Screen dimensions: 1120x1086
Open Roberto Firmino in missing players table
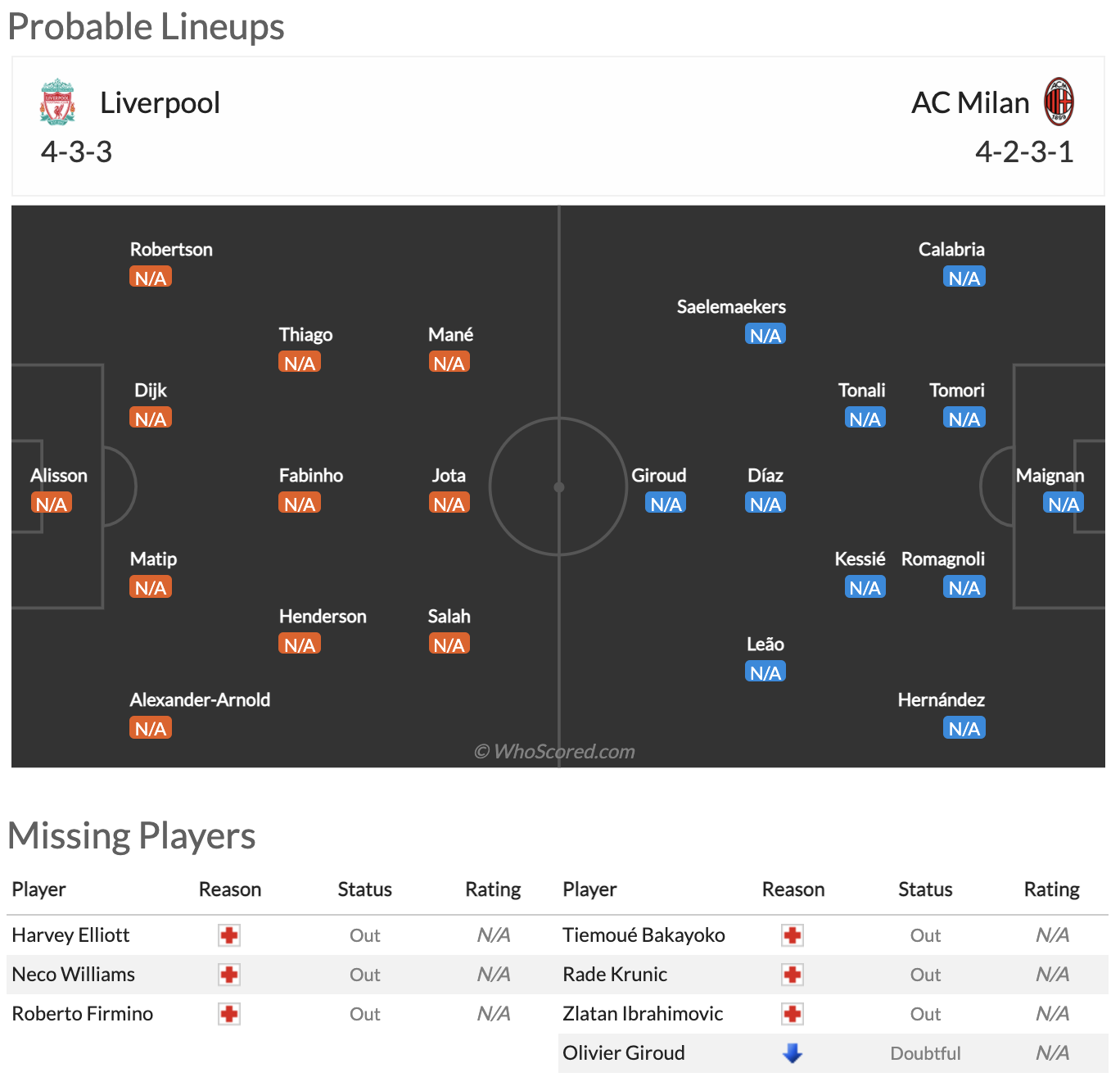coord(83,1014)
